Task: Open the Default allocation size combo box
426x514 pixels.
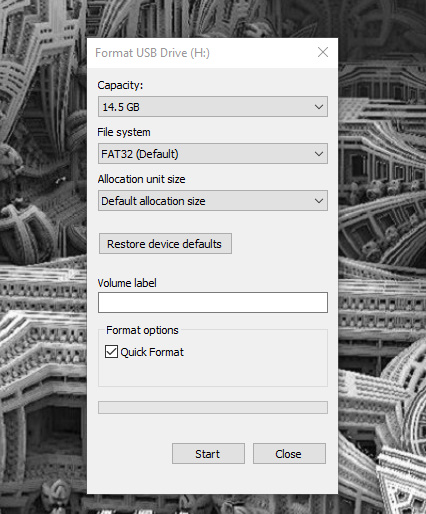Action: [213, 201]
